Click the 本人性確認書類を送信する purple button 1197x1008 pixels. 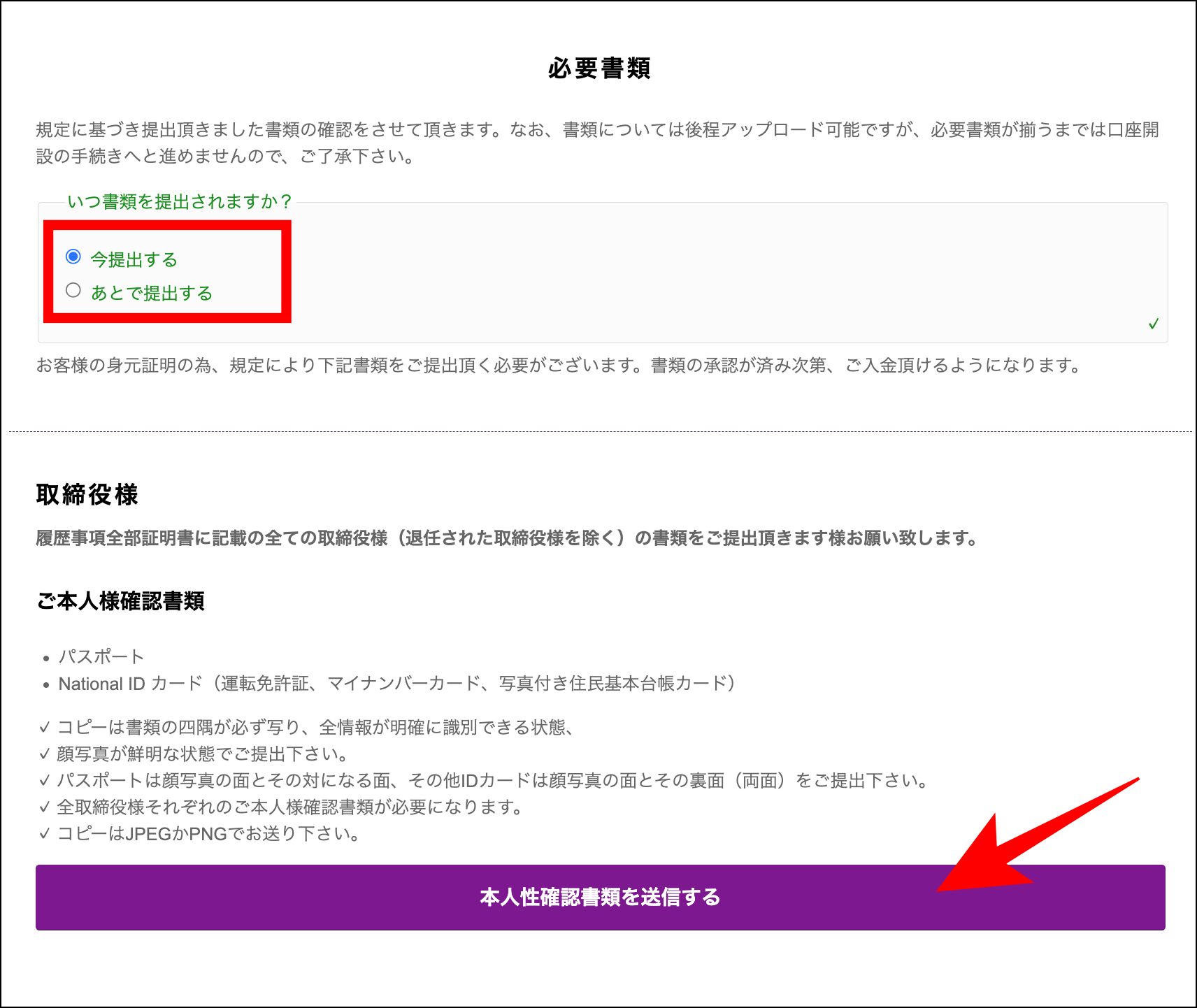point(598,898)
